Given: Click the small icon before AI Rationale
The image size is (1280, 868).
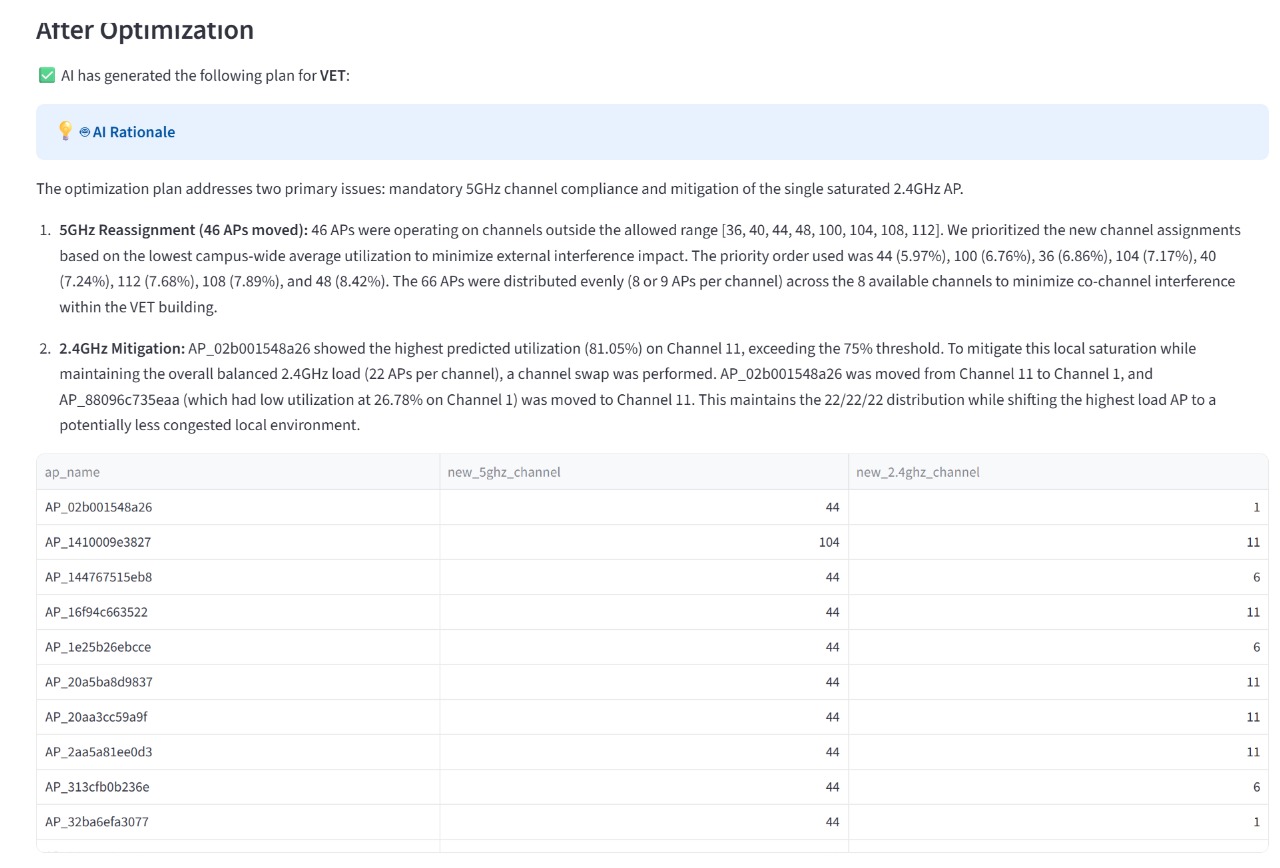Looking at the screenshot, I should coord(85,132).
